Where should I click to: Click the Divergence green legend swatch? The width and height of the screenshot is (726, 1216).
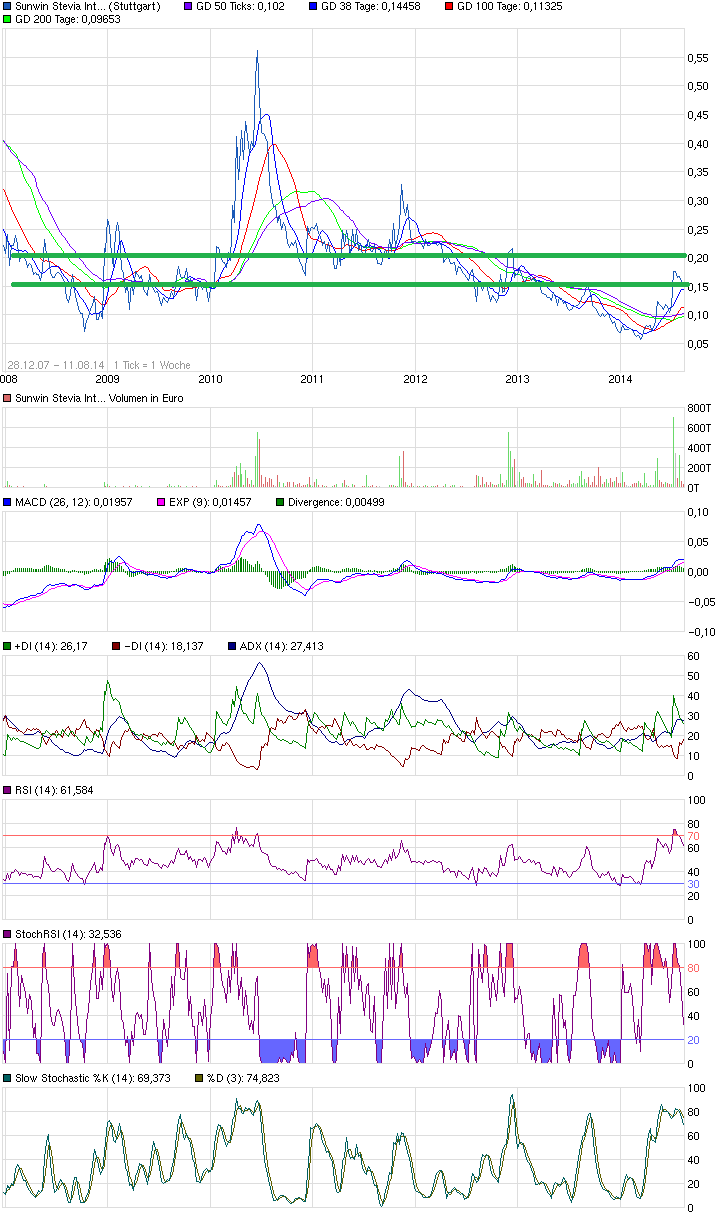coord(281,503)
